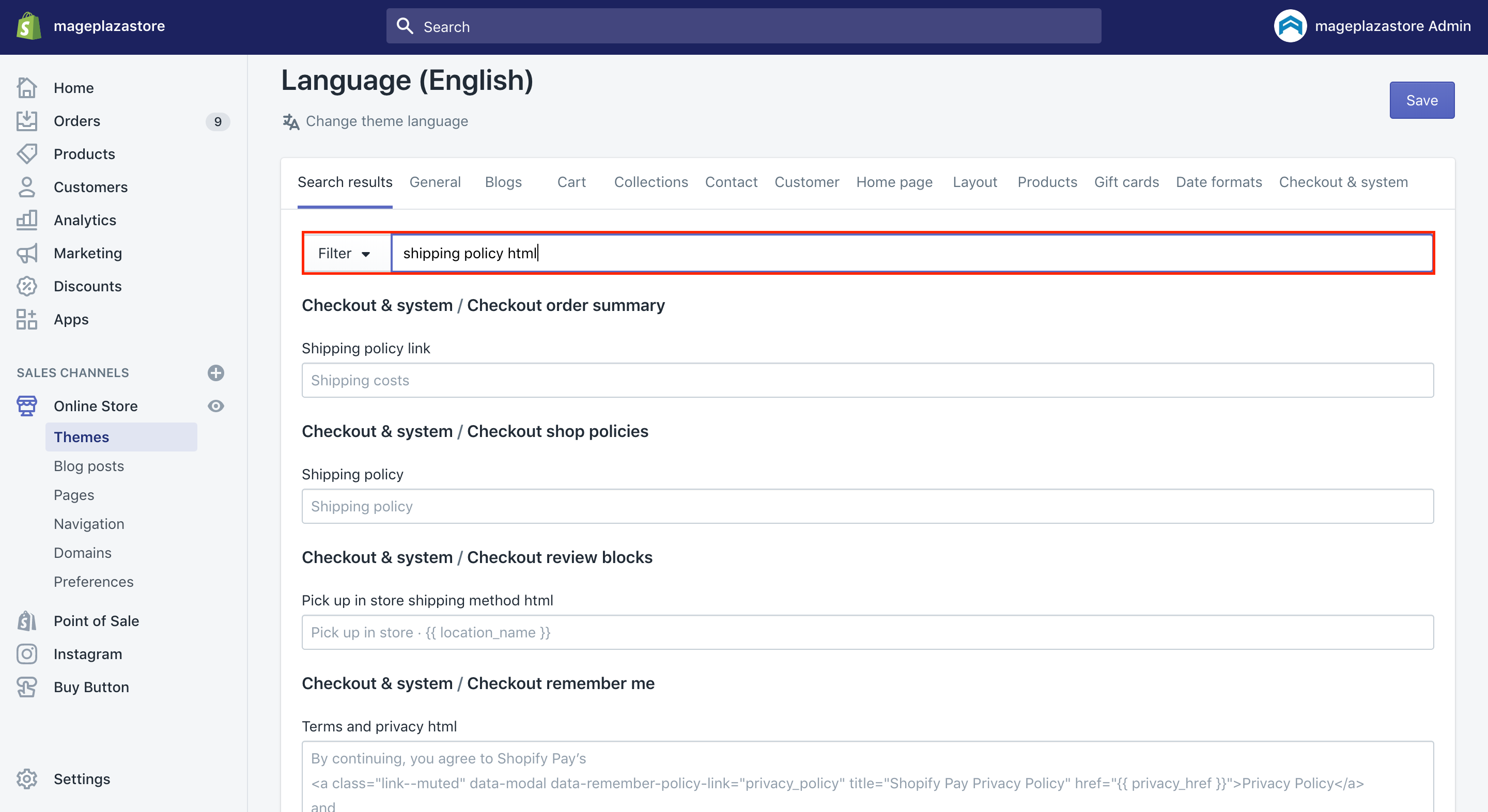Click the Products icon in sidebar

[x=27, y=153]
